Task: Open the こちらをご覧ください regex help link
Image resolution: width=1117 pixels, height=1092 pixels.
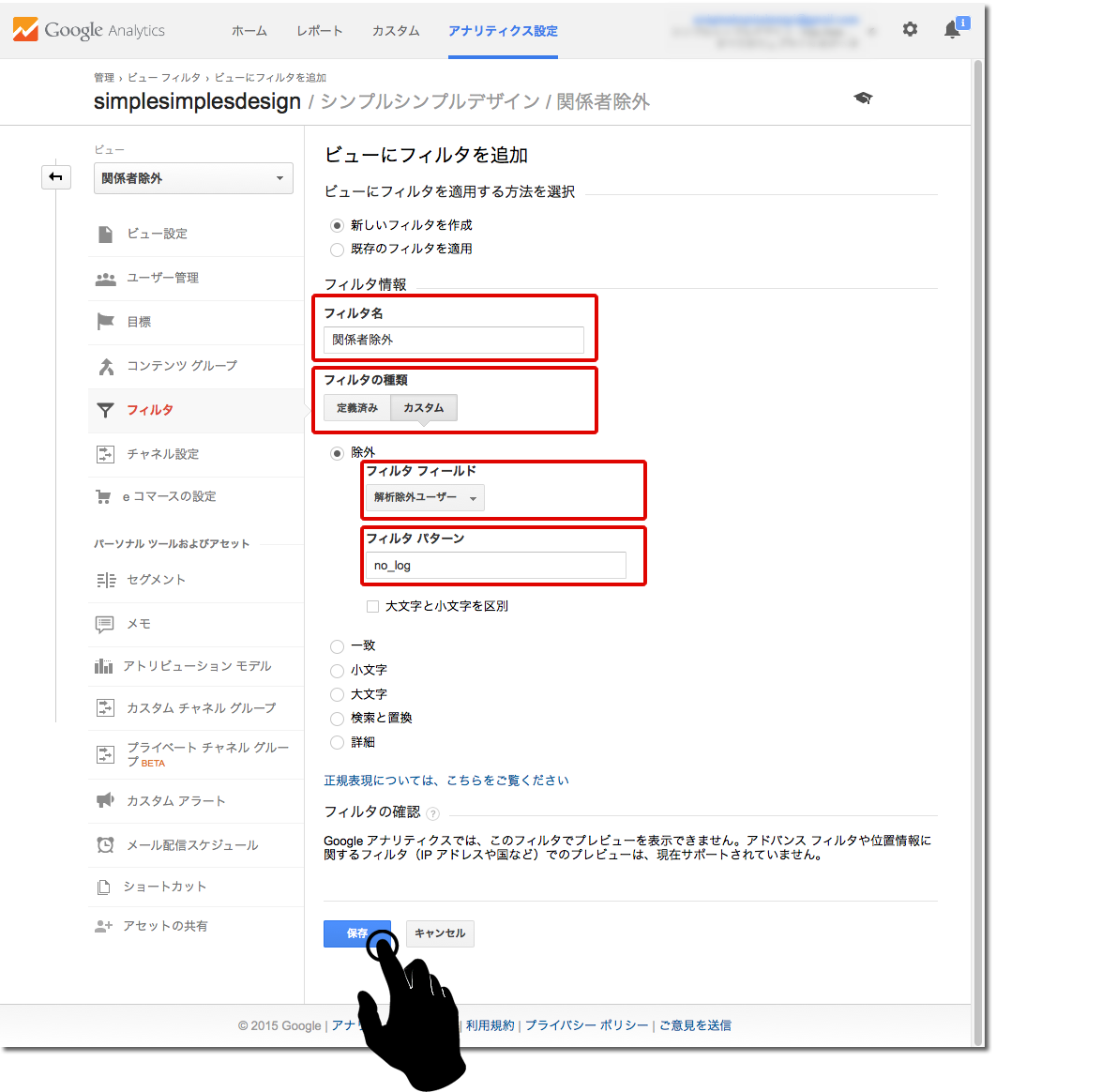Action: click(507, 781)
